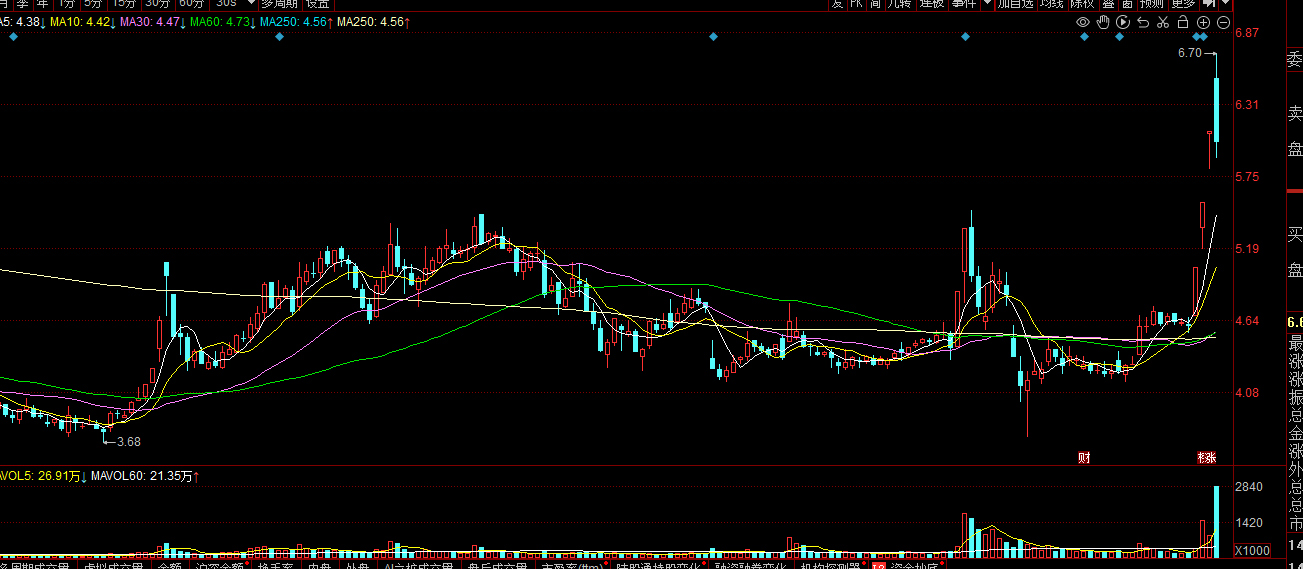This screenshot has height=569, width=1303.
Task: Click the 5.75 price axis label
Action: click(x=1246, y=177)
